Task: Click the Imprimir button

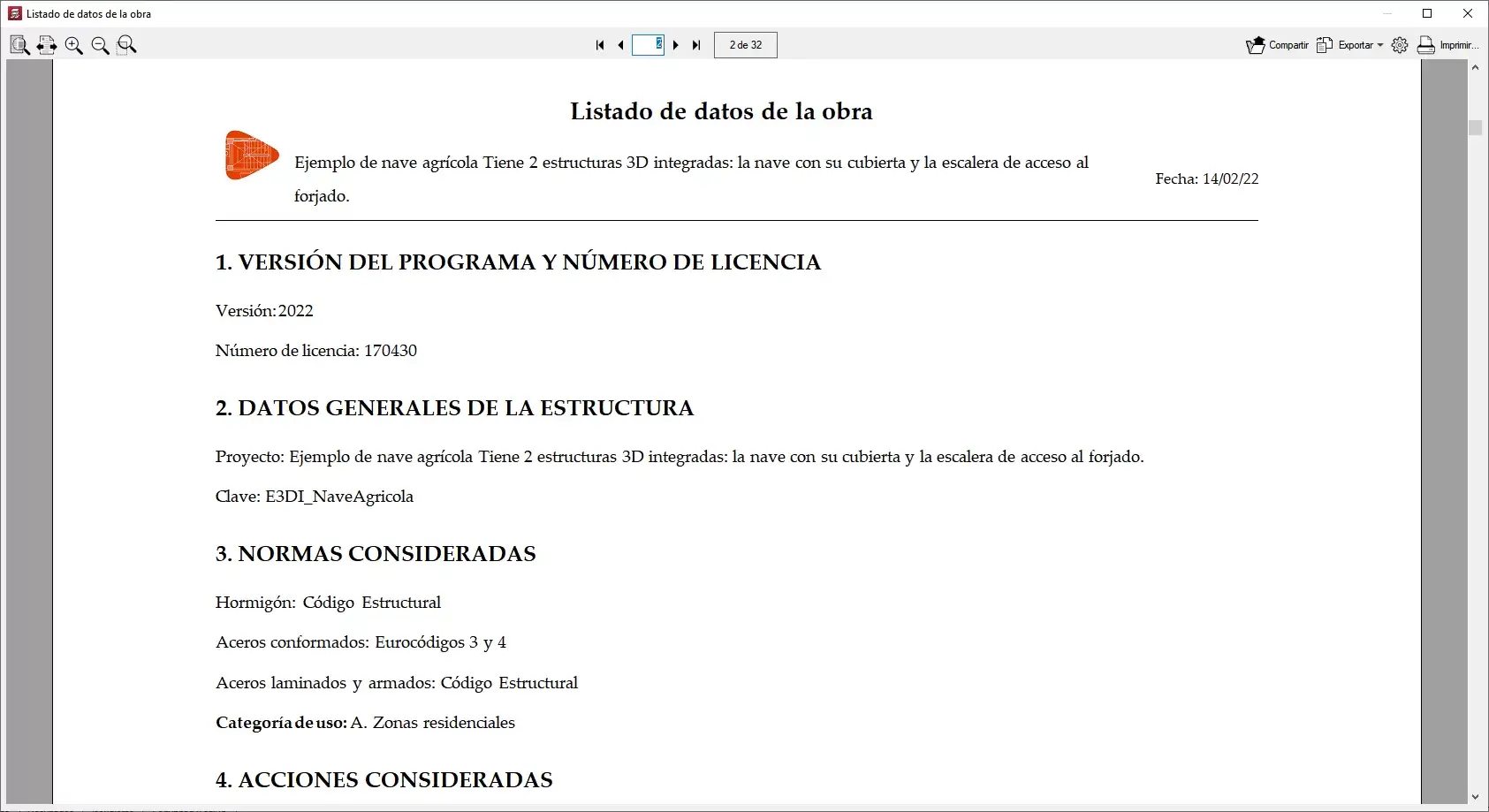Action: [x=1447, y=45]
